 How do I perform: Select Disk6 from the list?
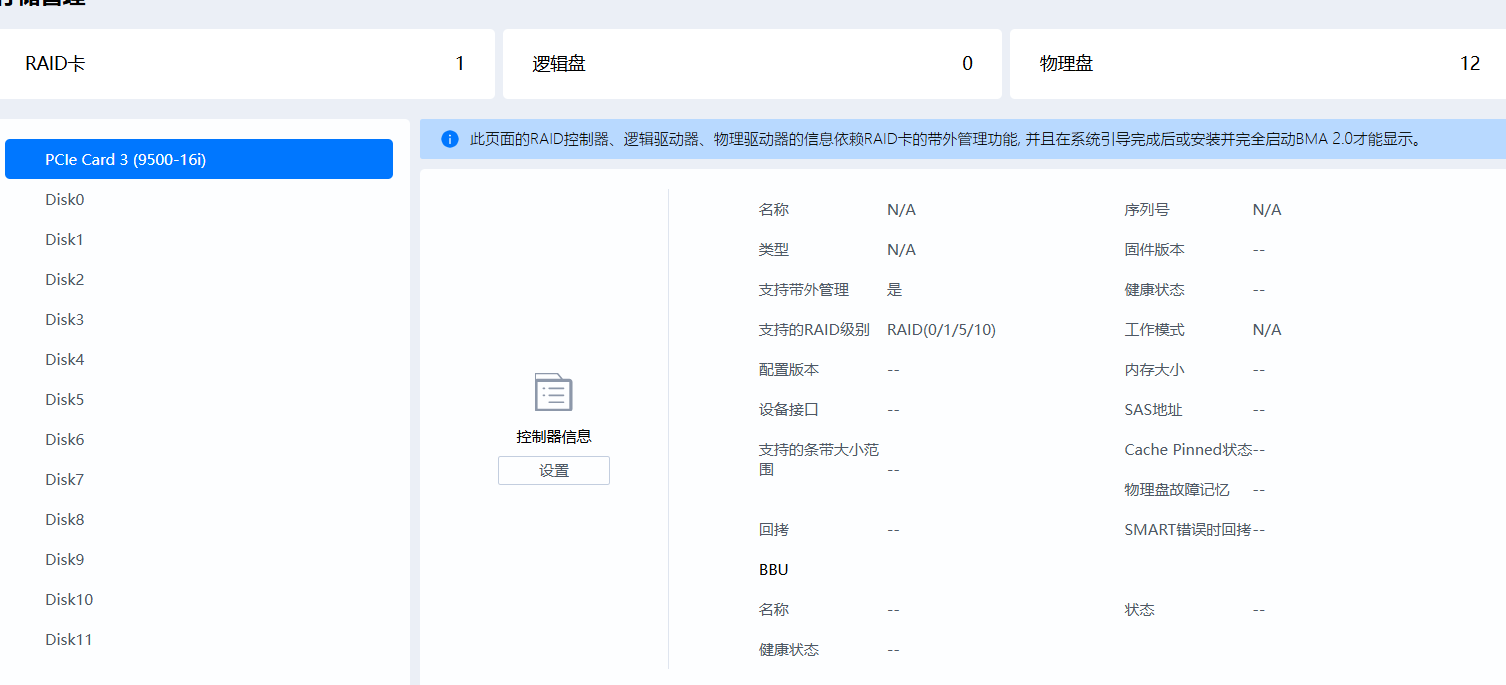point(65,439)
